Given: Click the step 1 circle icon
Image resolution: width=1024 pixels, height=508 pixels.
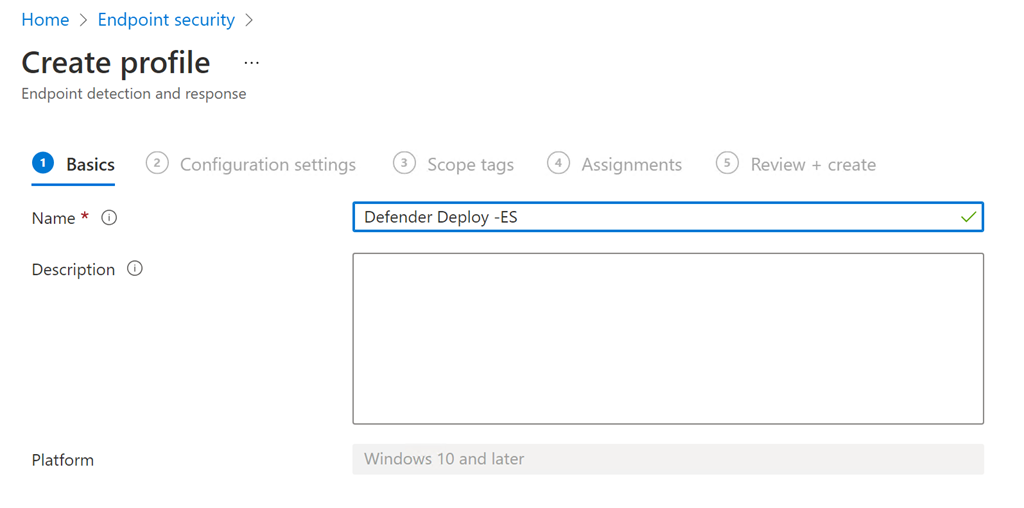Looking at the screenshot, I should [x=43, y=163].
